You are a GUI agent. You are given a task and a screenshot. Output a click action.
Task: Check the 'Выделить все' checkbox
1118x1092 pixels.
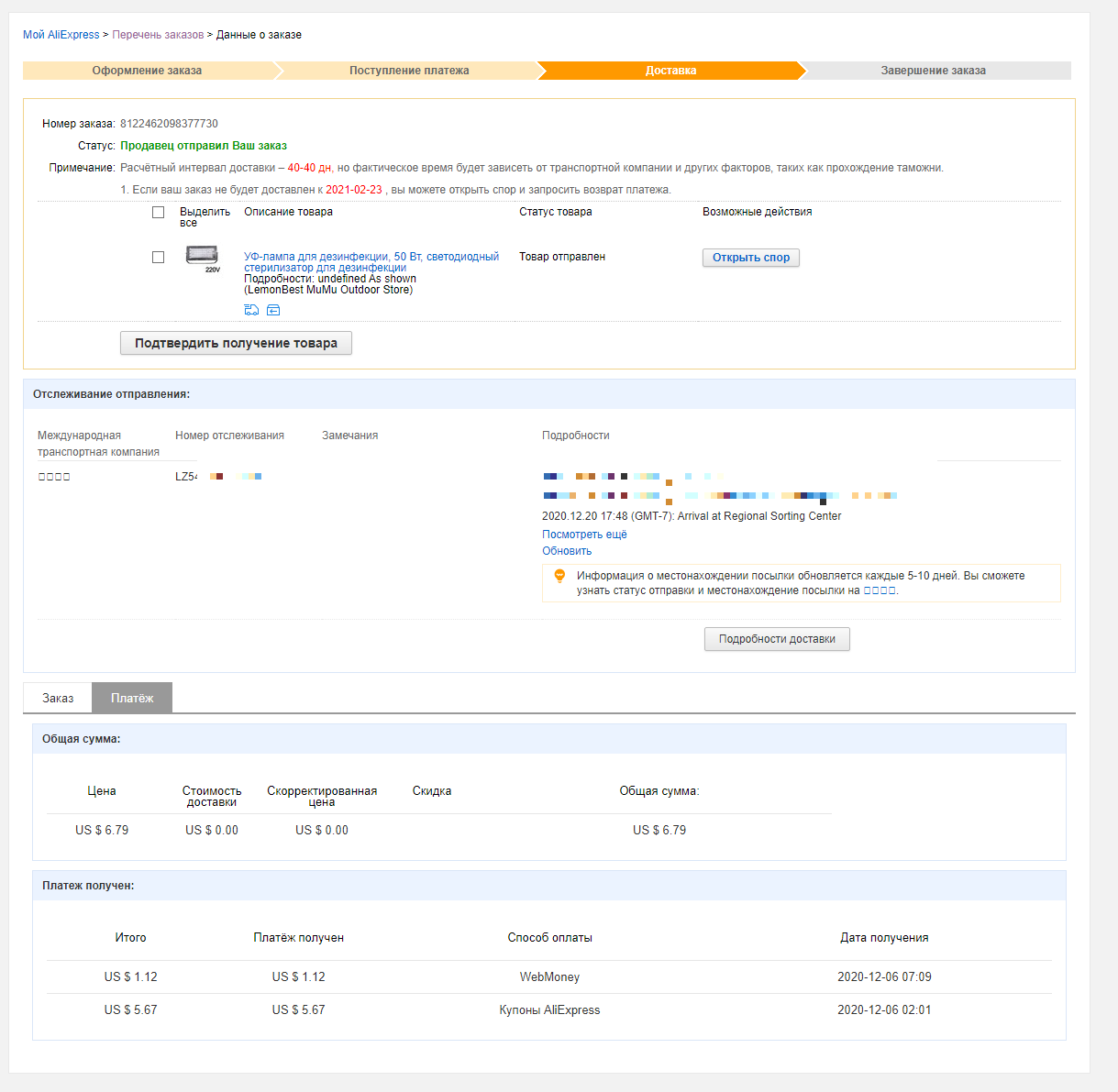coord(158,213)
